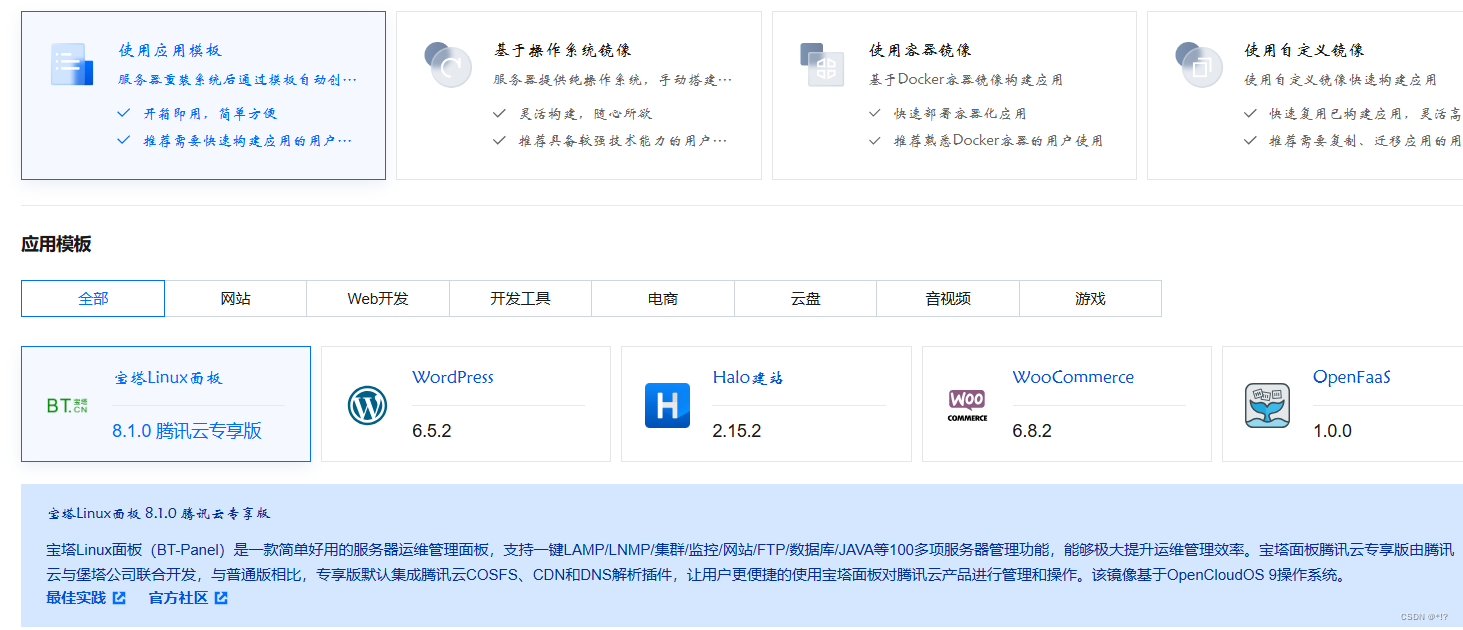Click the OpenFaaS whale logo
The width and height of the screenshot is (1463, 630).
(1267, 405)
